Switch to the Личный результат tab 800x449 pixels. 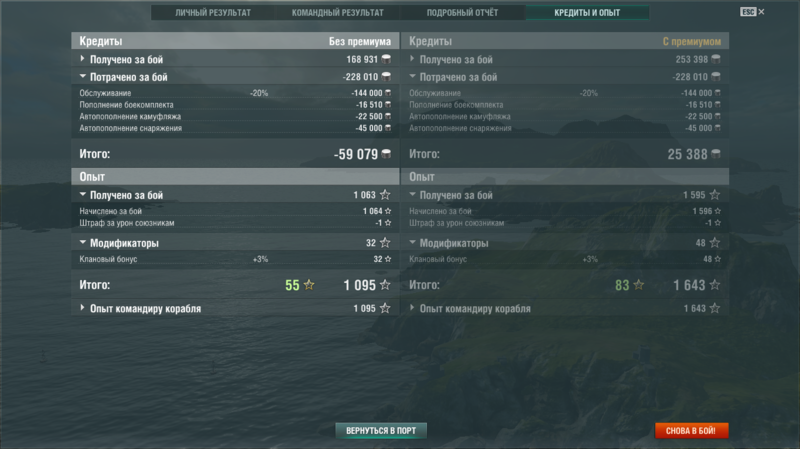coord(213,12)
